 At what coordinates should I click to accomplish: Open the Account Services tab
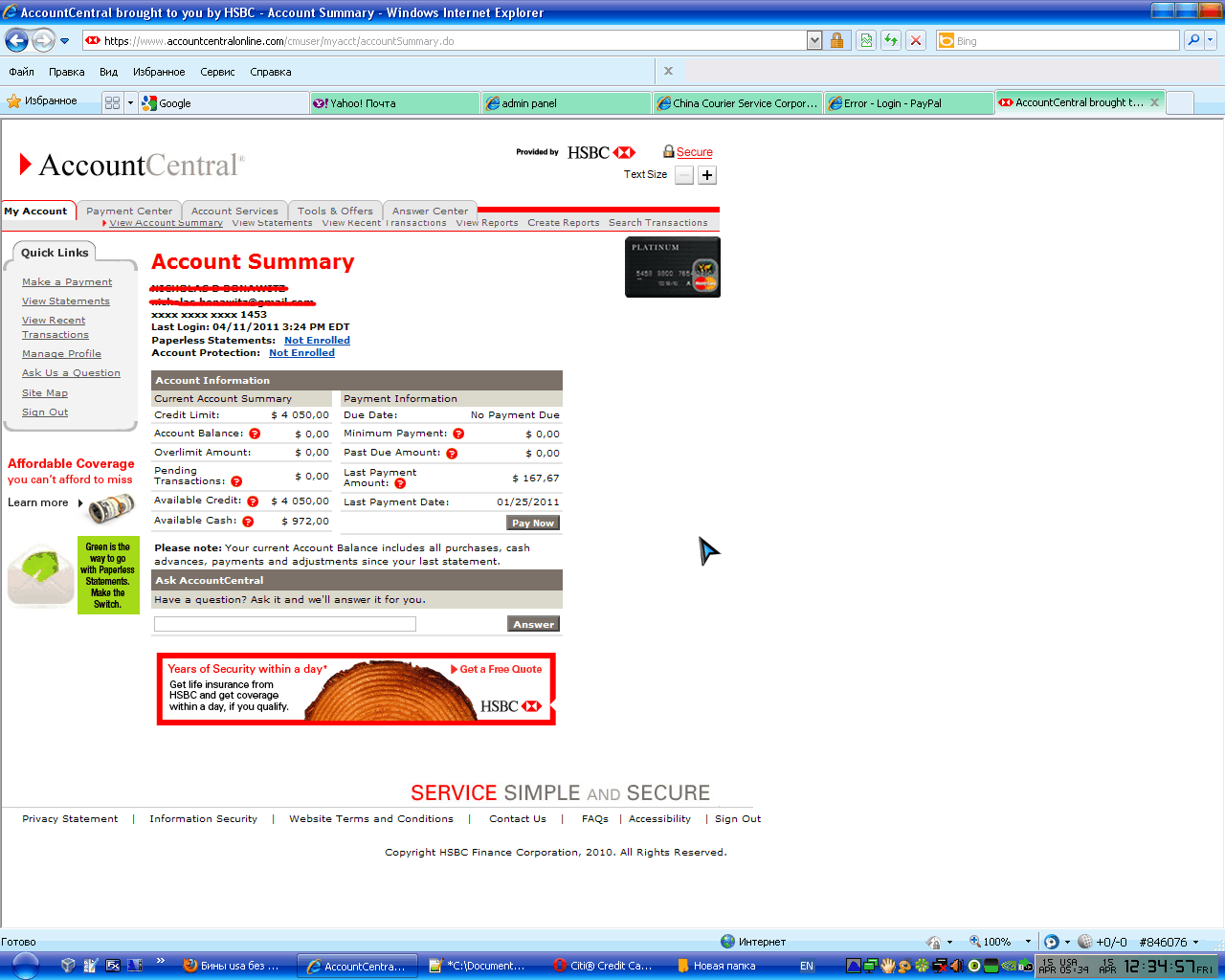coord(234,211)
